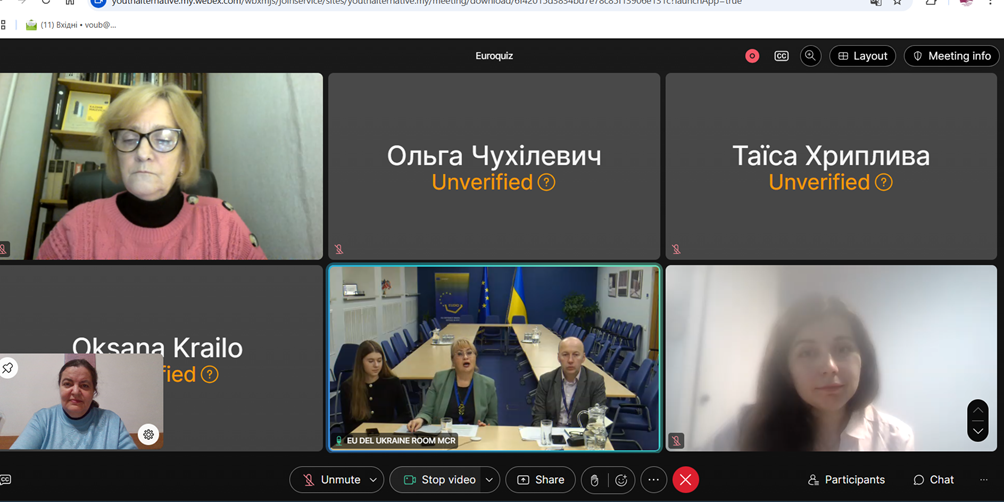
Task: Bookmark this page with star icon
Action: click(x=897, y=2)
